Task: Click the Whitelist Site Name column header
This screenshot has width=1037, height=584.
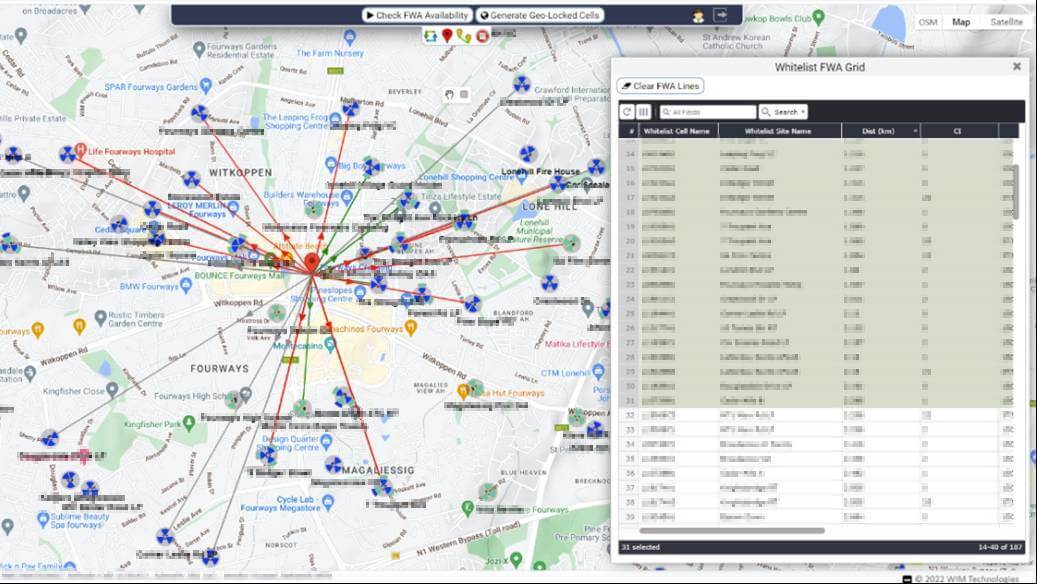Action: [x=778, y=131]
